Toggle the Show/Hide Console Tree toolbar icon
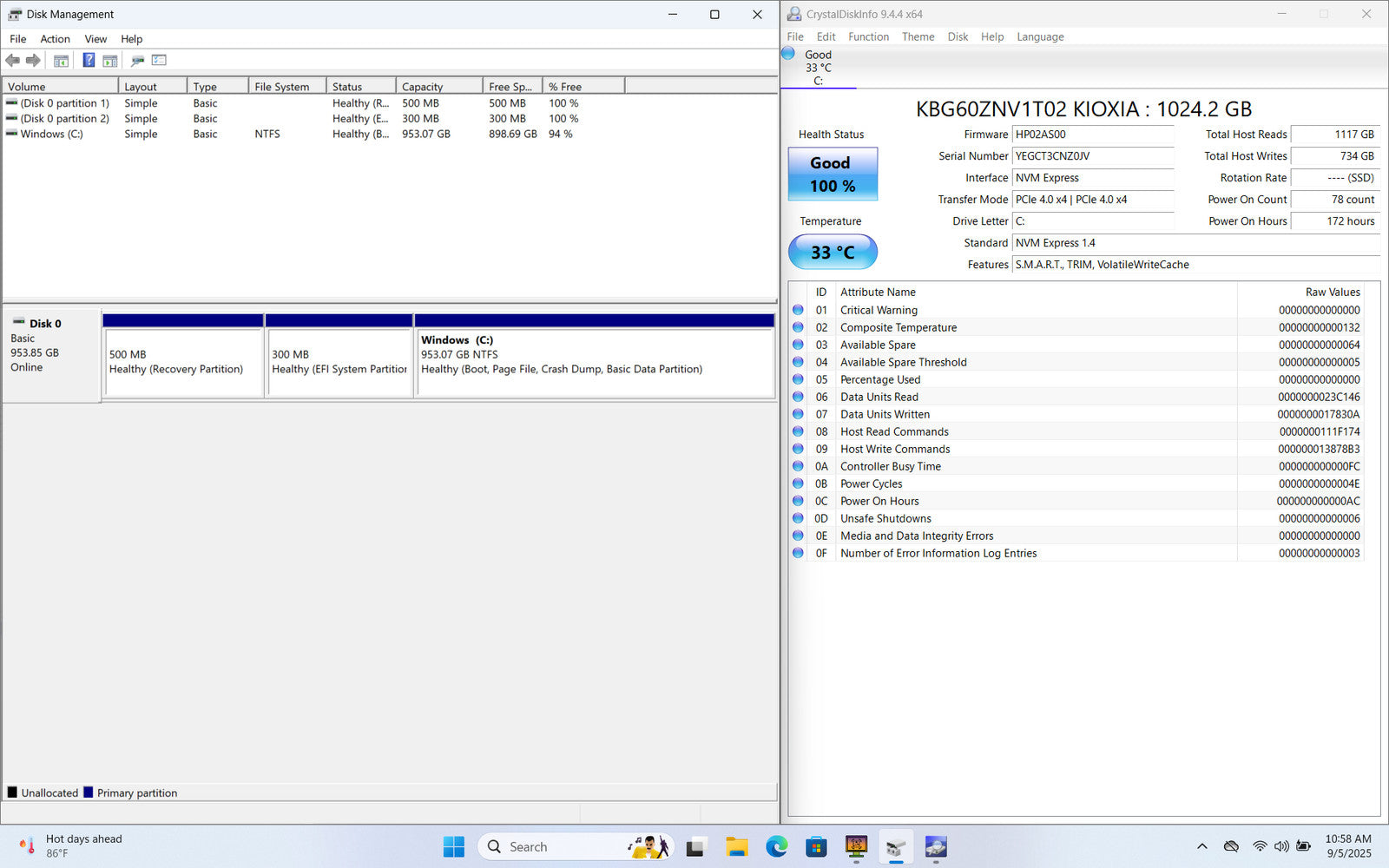The image size is (1389, 868). (61, 61)
